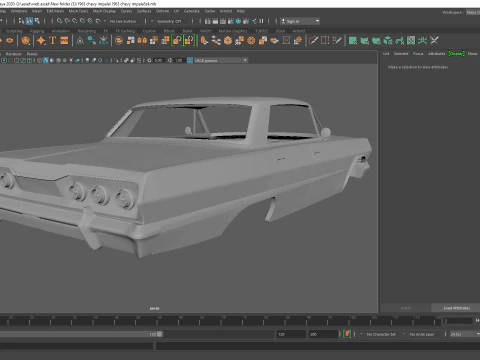Open the Mesh Tools menu
The image size is (480, 360).
click(x=78, y=11)
